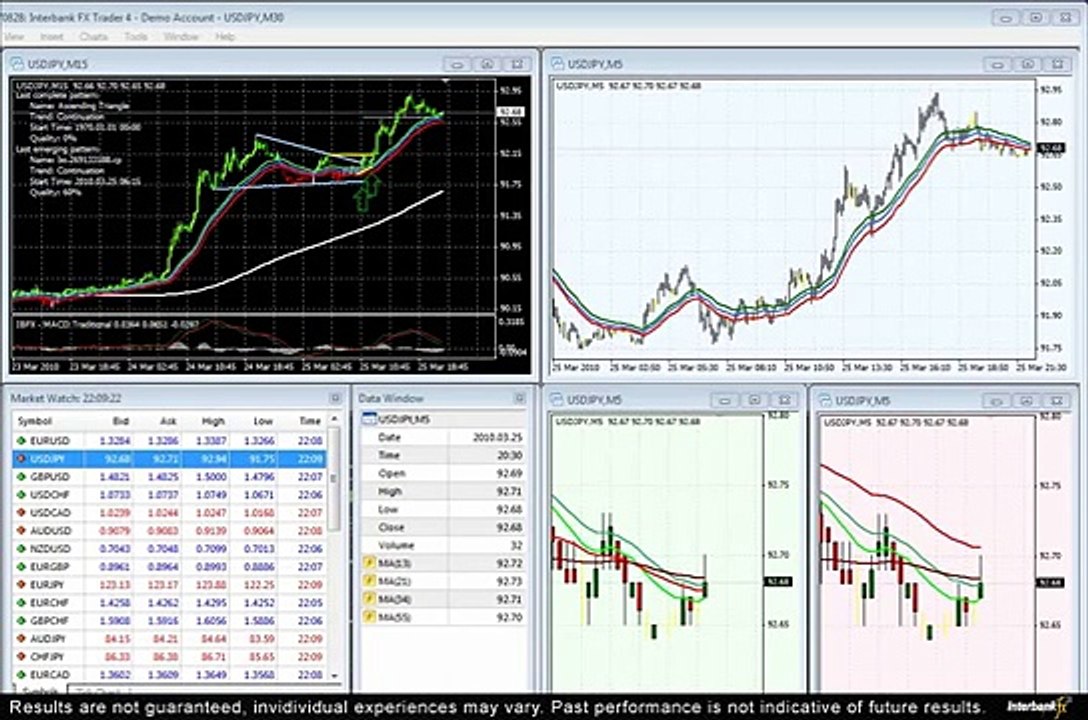Click the EURCHF green direction arrow icon

pyautogui.click(x=22, y=603)
